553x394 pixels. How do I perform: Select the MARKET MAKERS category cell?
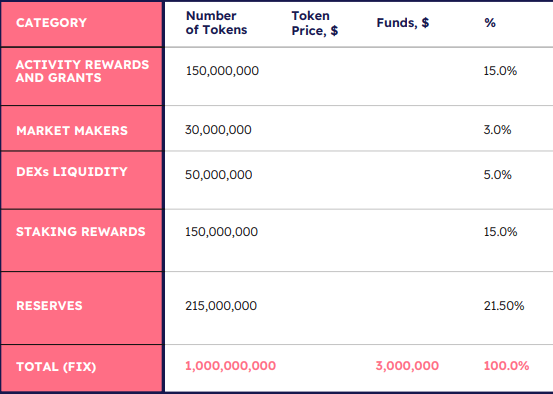point(81,128)
